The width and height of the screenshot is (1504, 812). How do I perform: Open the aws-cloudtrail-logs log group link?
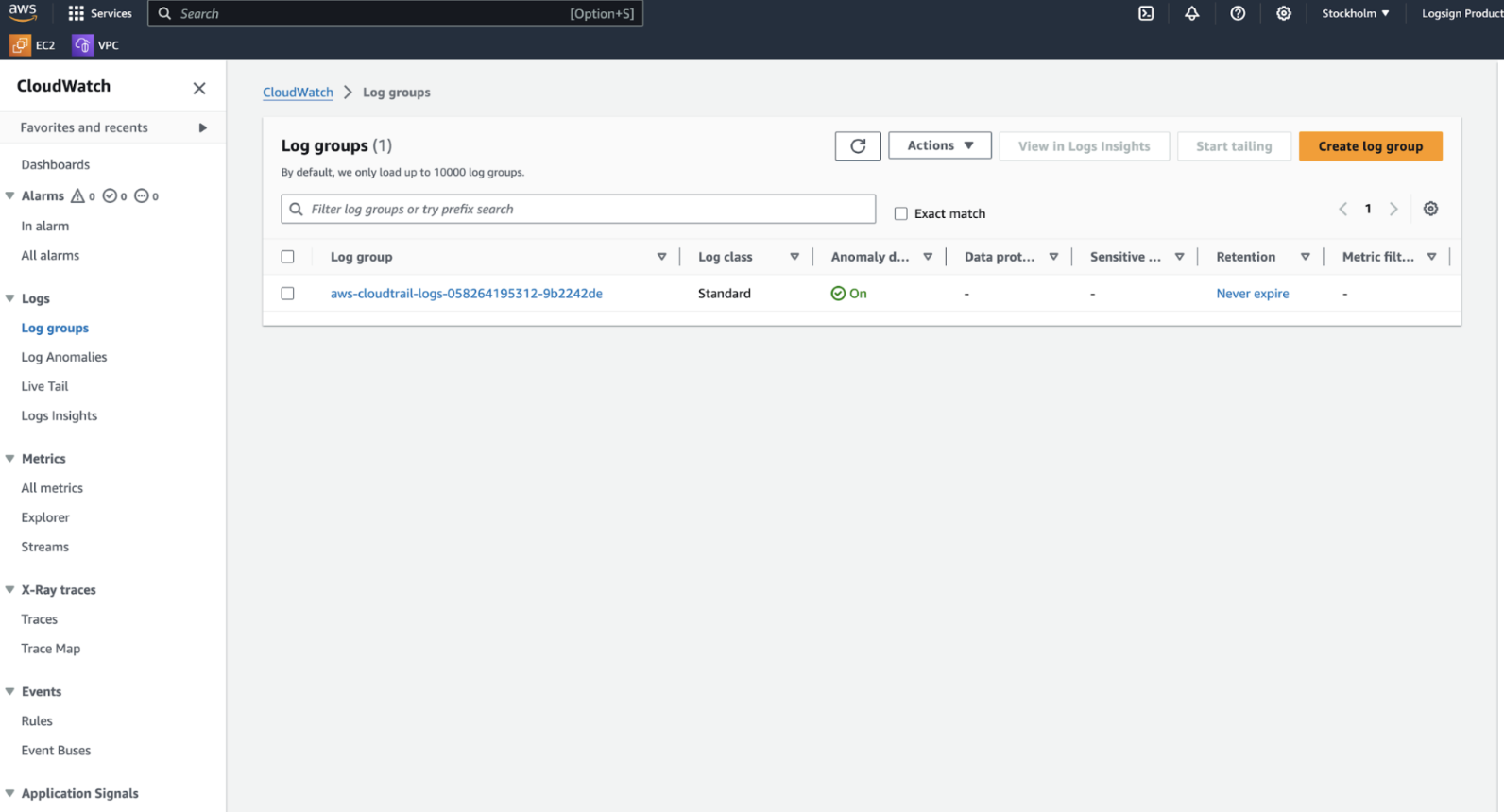pyautogui.click(x=467, y=294)
